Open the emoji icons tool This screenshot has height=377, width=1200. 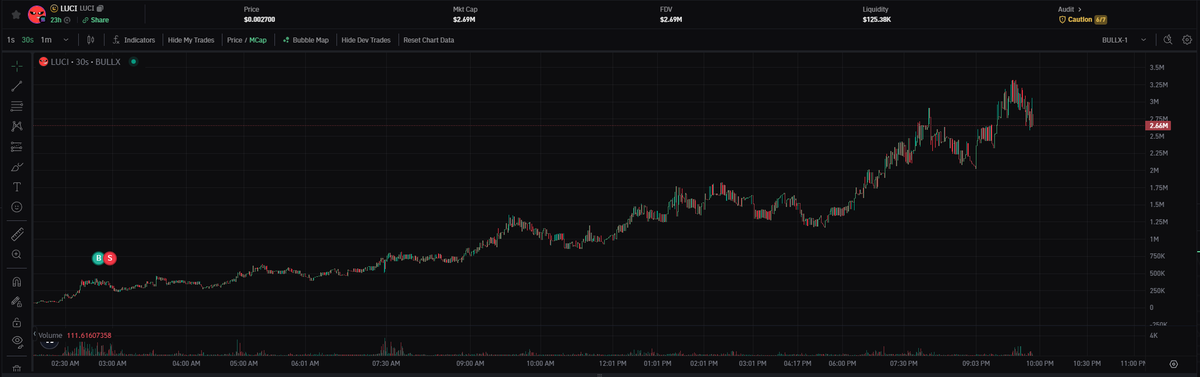tap(17, 207)
